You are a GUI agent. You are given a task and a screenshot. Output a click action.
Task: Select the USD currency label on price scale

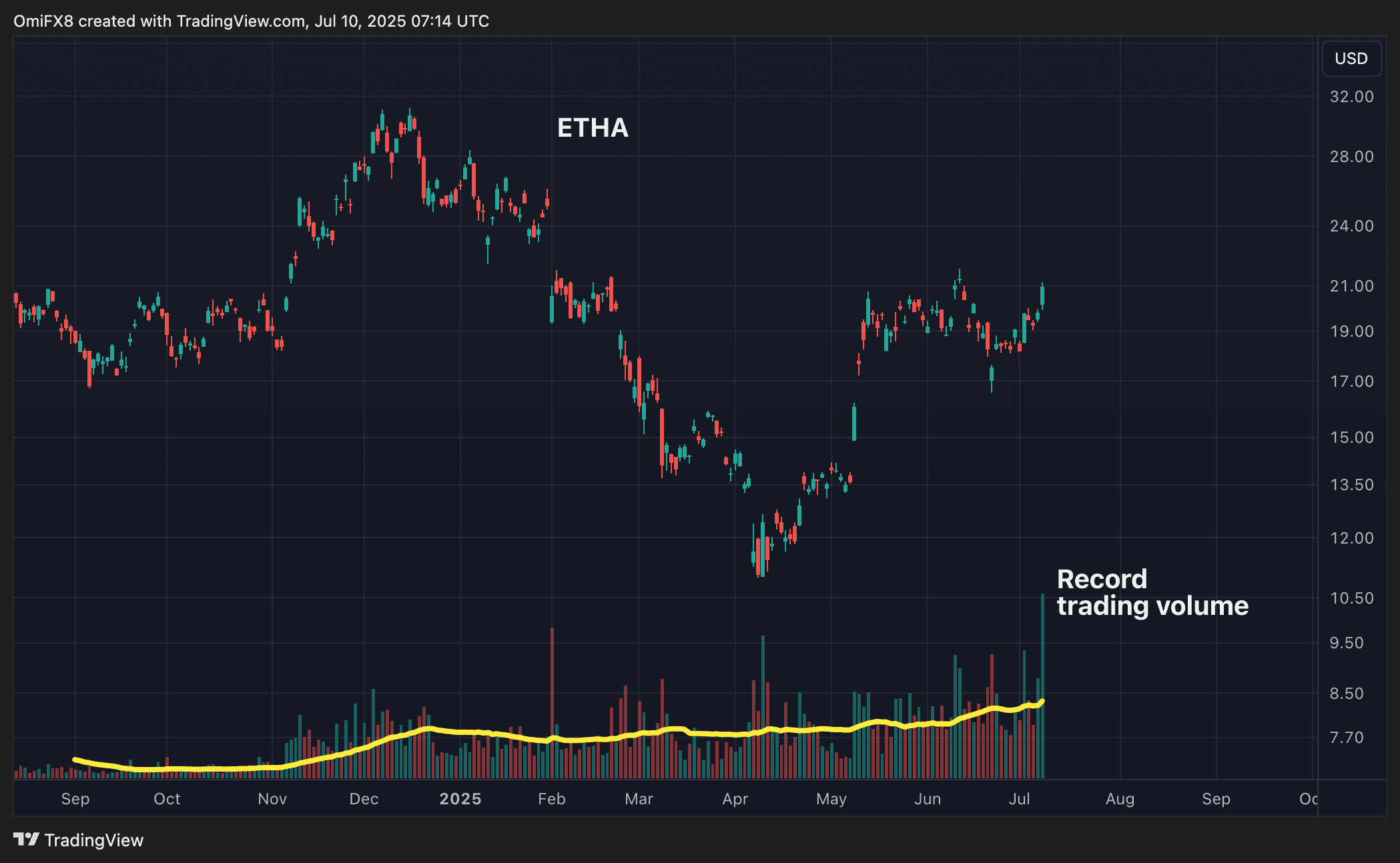pos(1351,59)
